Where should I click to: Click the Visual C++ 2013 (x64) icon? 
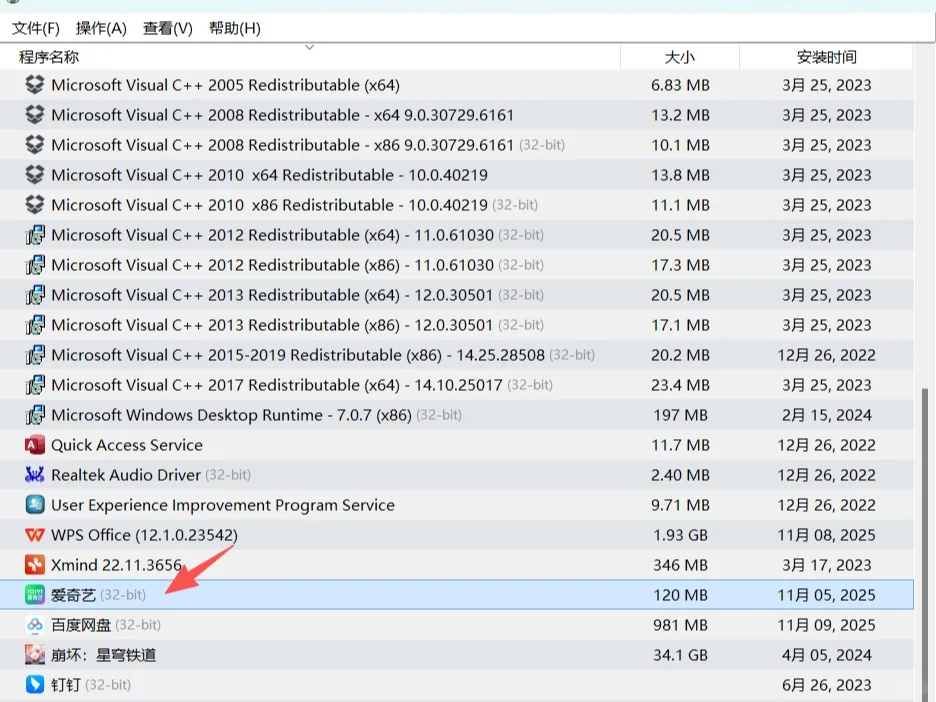[x=35, y=295]
